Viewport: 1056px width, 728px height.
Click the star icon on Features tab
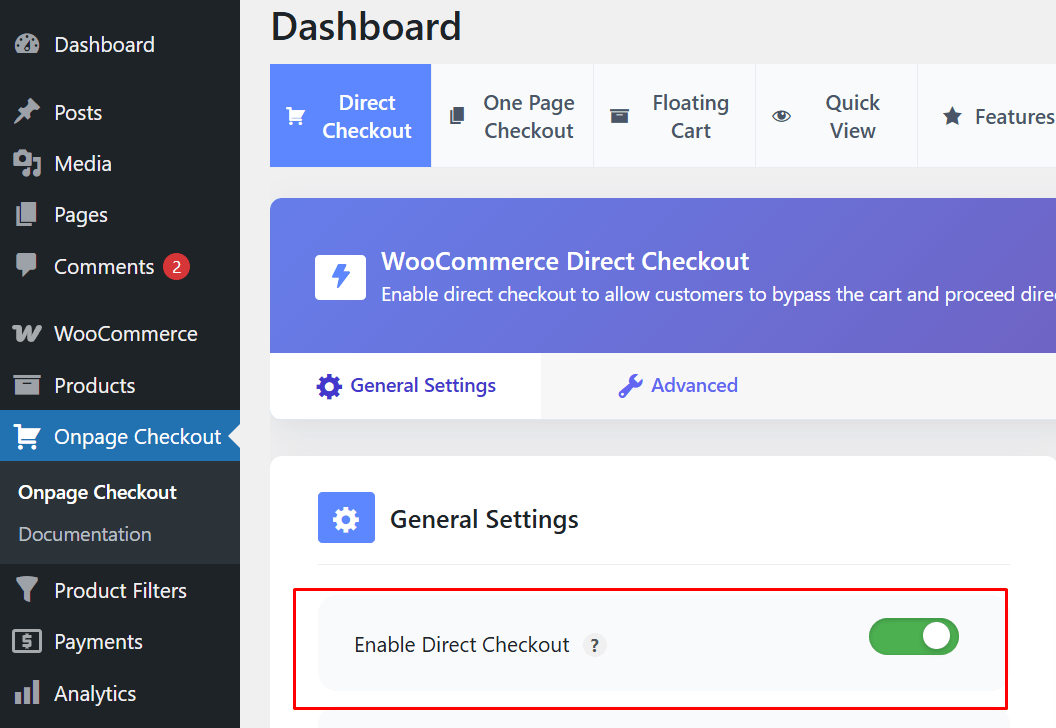point(952,116)
